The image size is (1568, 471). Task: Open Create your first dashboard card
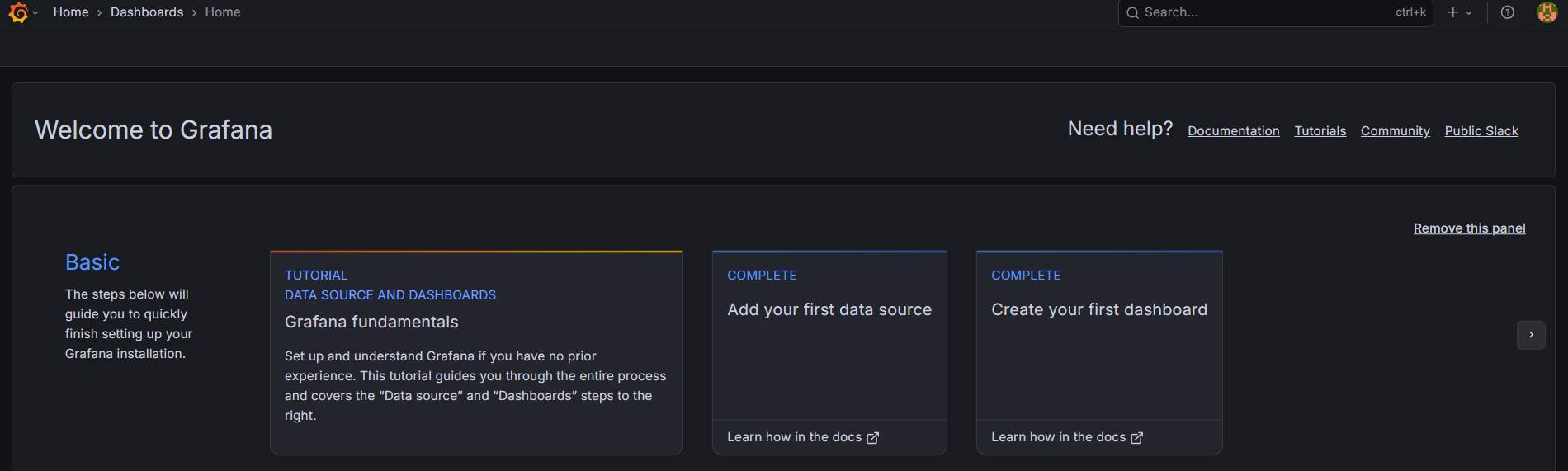[x=1099, y=353]
